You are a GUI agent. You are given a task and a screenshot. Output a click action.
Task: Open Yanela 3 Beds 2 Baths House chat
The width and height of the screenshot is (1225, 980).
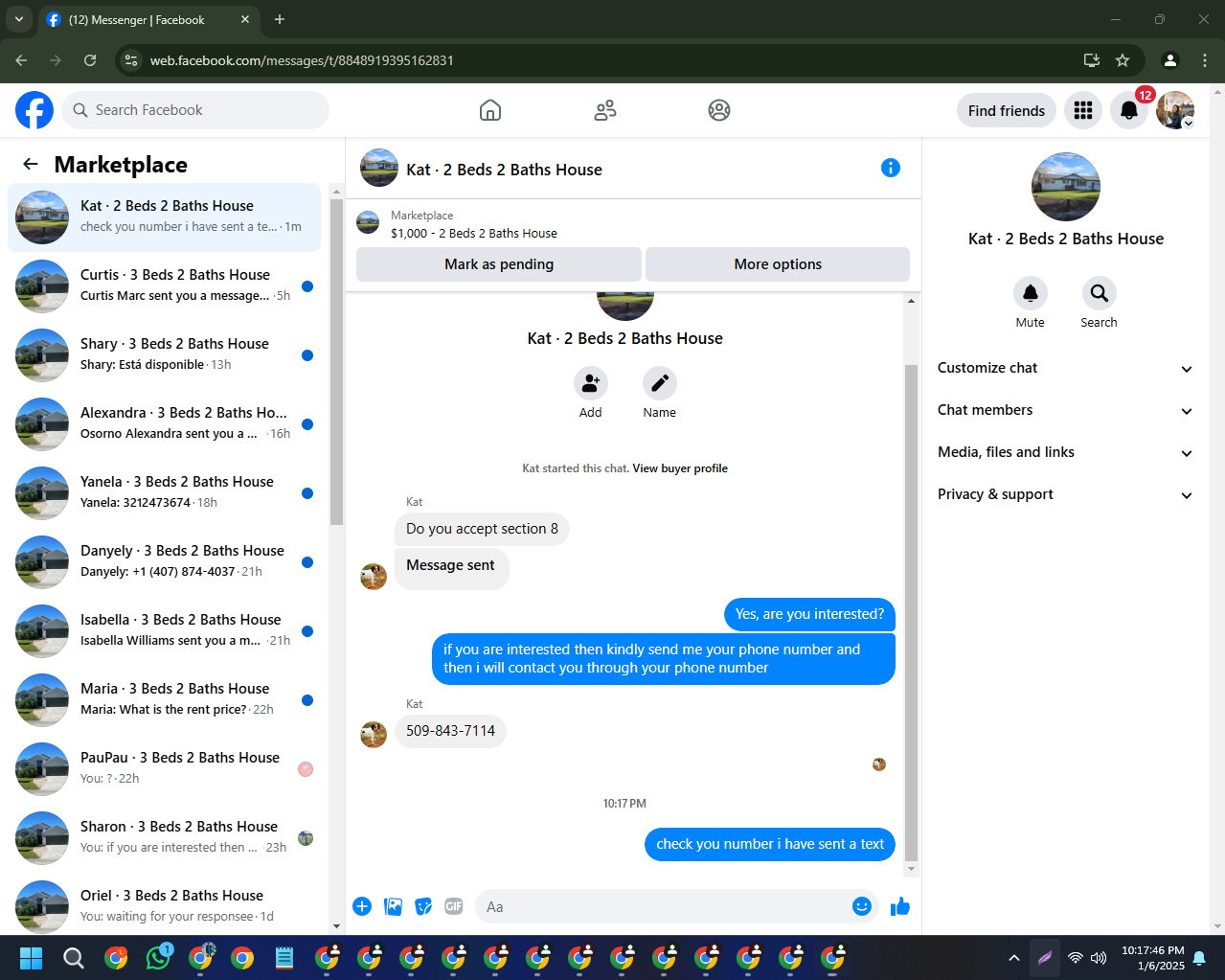(x=164, y=493)
